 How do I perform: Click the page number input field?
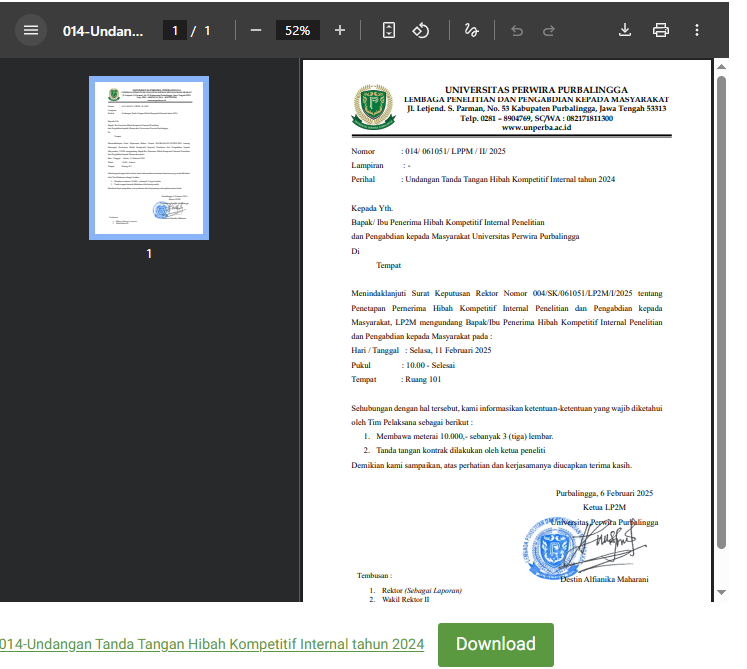(x=175, y=30)
